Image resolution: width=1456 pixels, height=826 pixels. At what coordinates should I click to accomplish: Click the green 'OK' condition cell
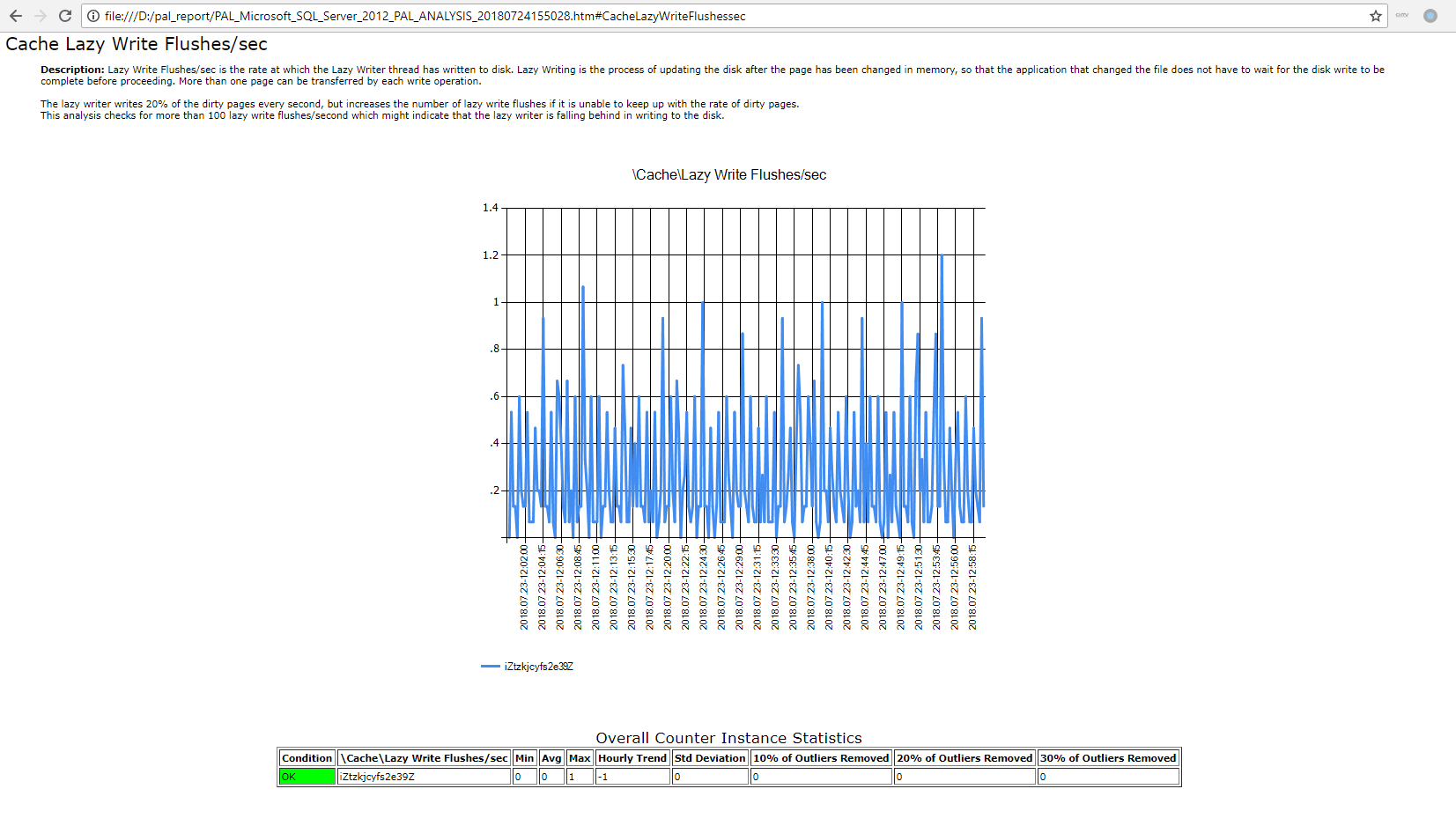click(307, 777)
